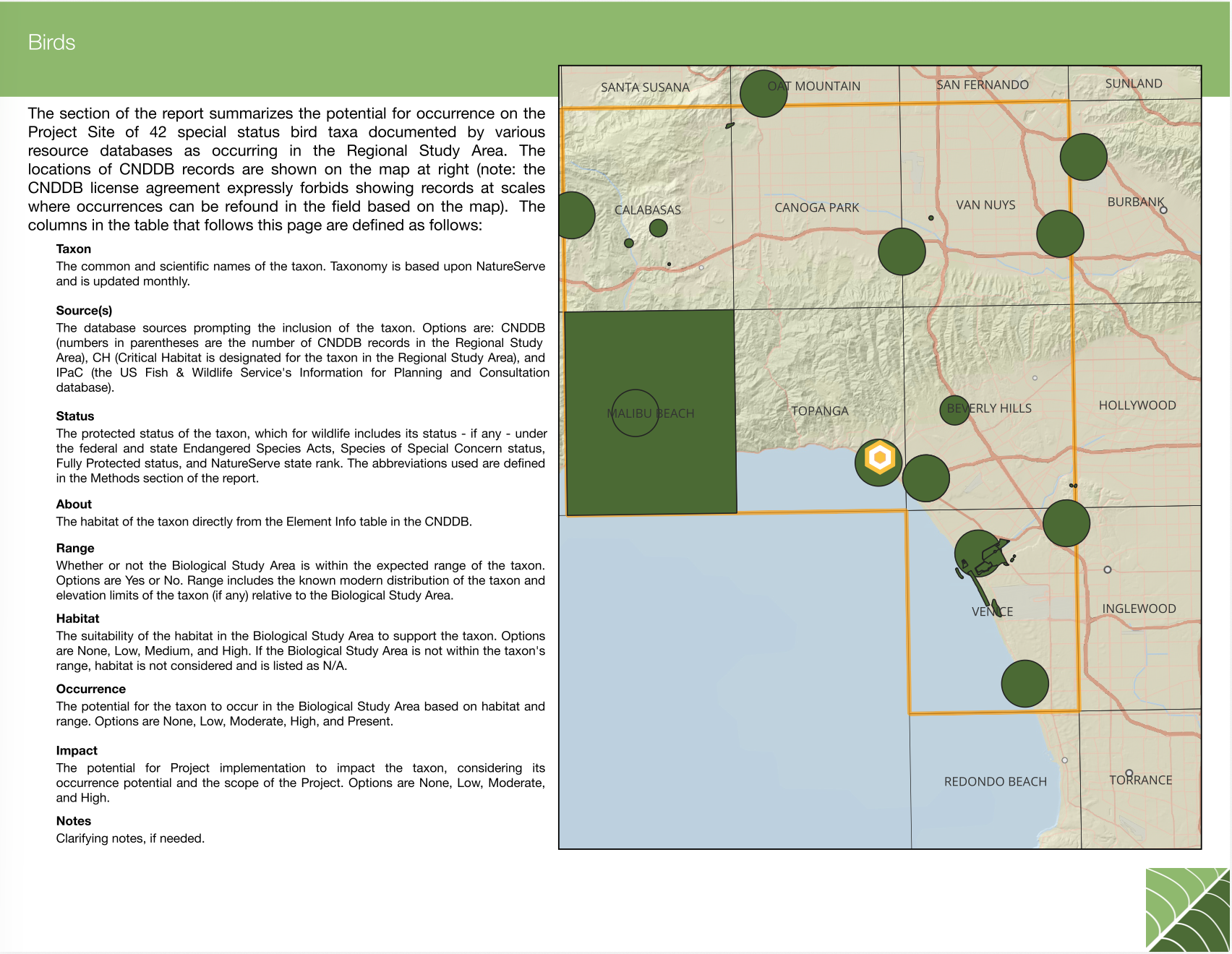Viewport: 1232px width, 954px height.
Task: Click the outlined circle around MALIBU BEACH label
Action: tap(635, 413)
